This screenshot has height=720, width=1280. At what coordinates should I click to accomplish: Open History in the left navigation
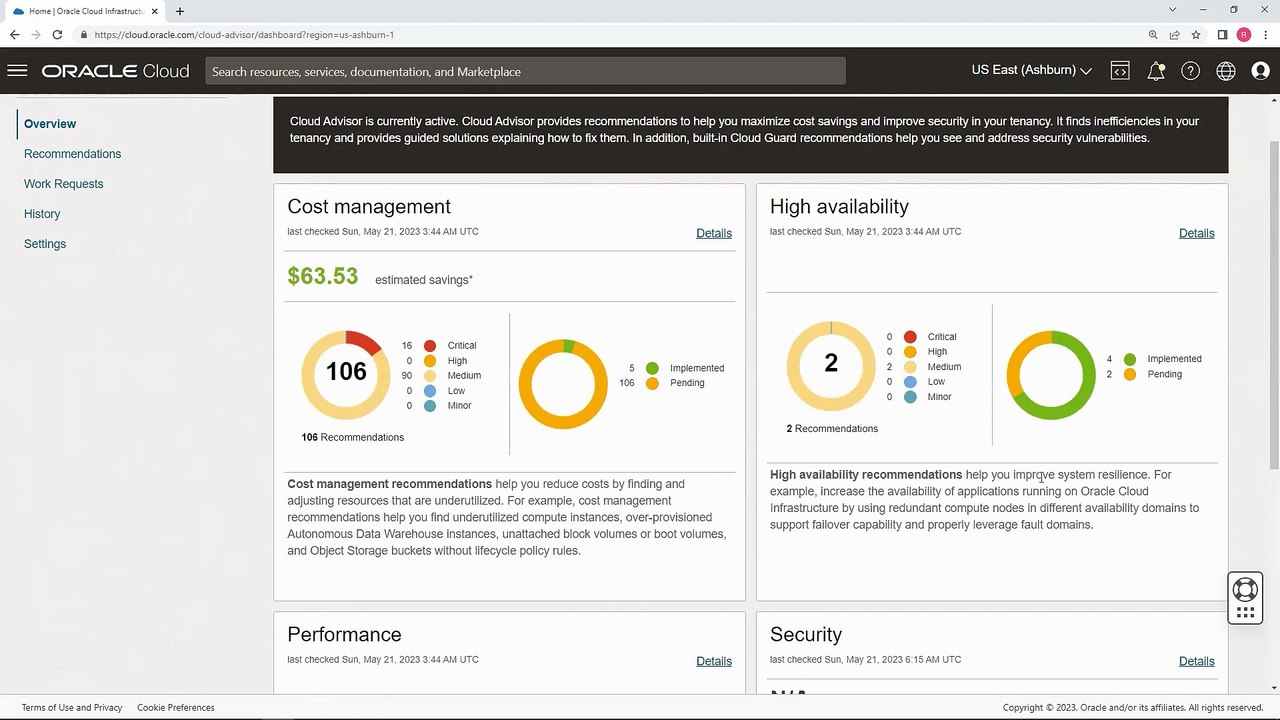pos(42,214)
